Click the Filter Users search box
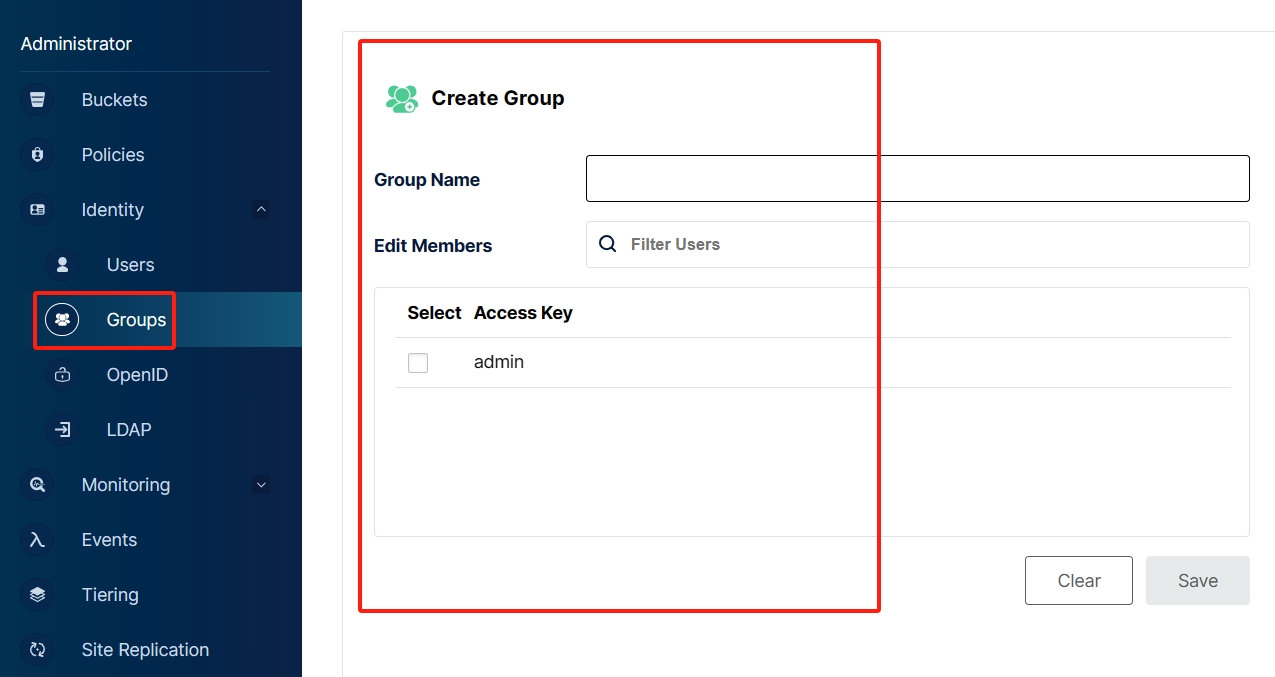1275x677 pixels. [x=930, y=244]
